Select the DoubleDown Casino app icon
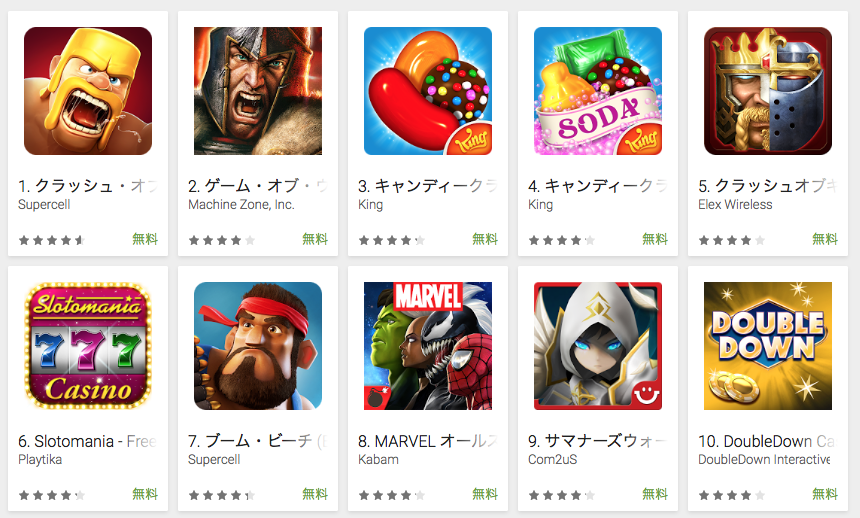860x518 pixels. (x=768, y=346)
